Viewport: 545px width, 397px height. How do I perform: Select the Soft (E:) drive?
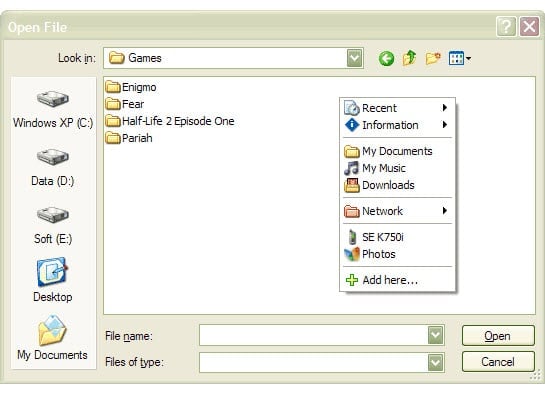click(x=53, y=226)
